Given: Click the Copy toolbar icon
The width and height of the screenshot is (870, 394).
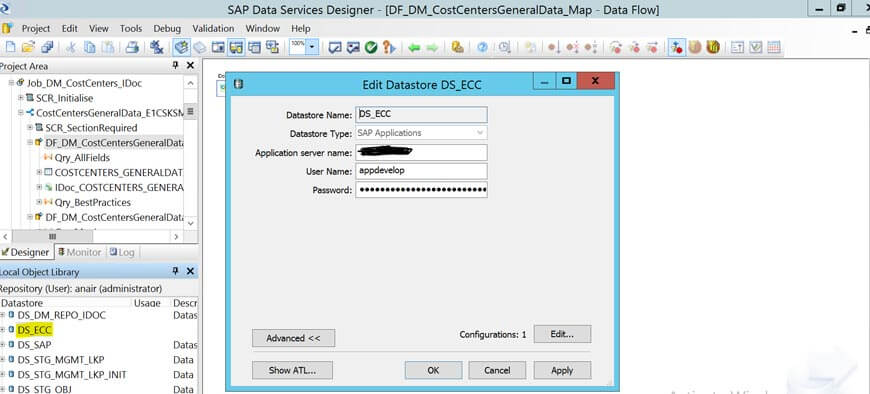Looking at the screenshot, I should tap(89, 48).
